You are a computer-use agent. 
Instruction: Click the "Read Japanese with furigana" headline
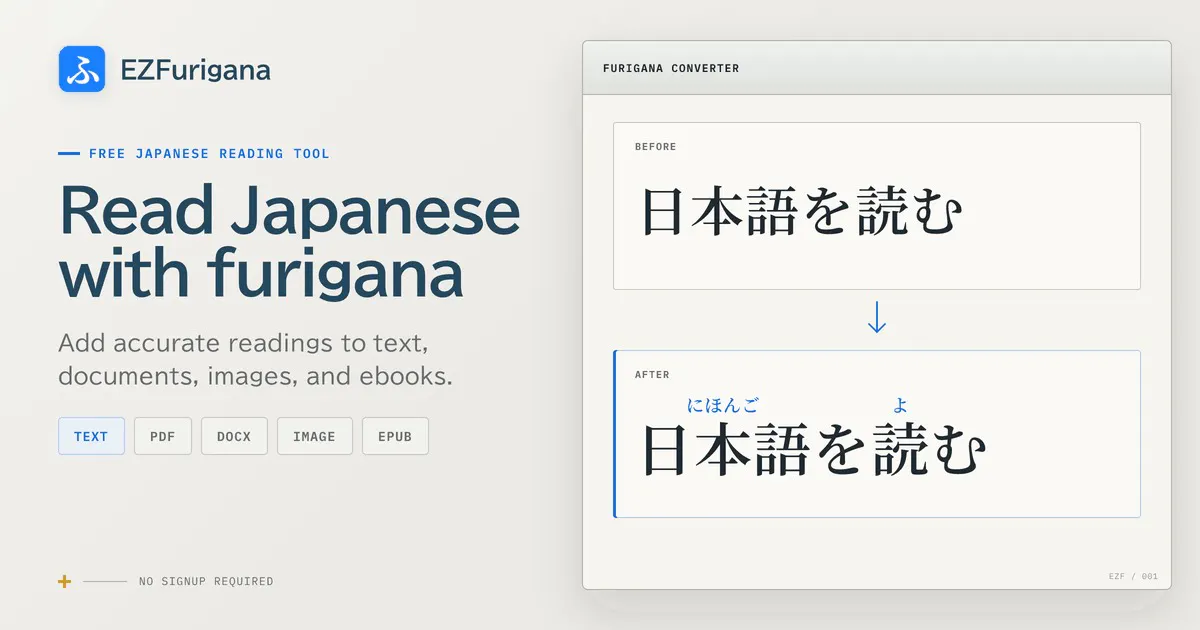point(290,241)
